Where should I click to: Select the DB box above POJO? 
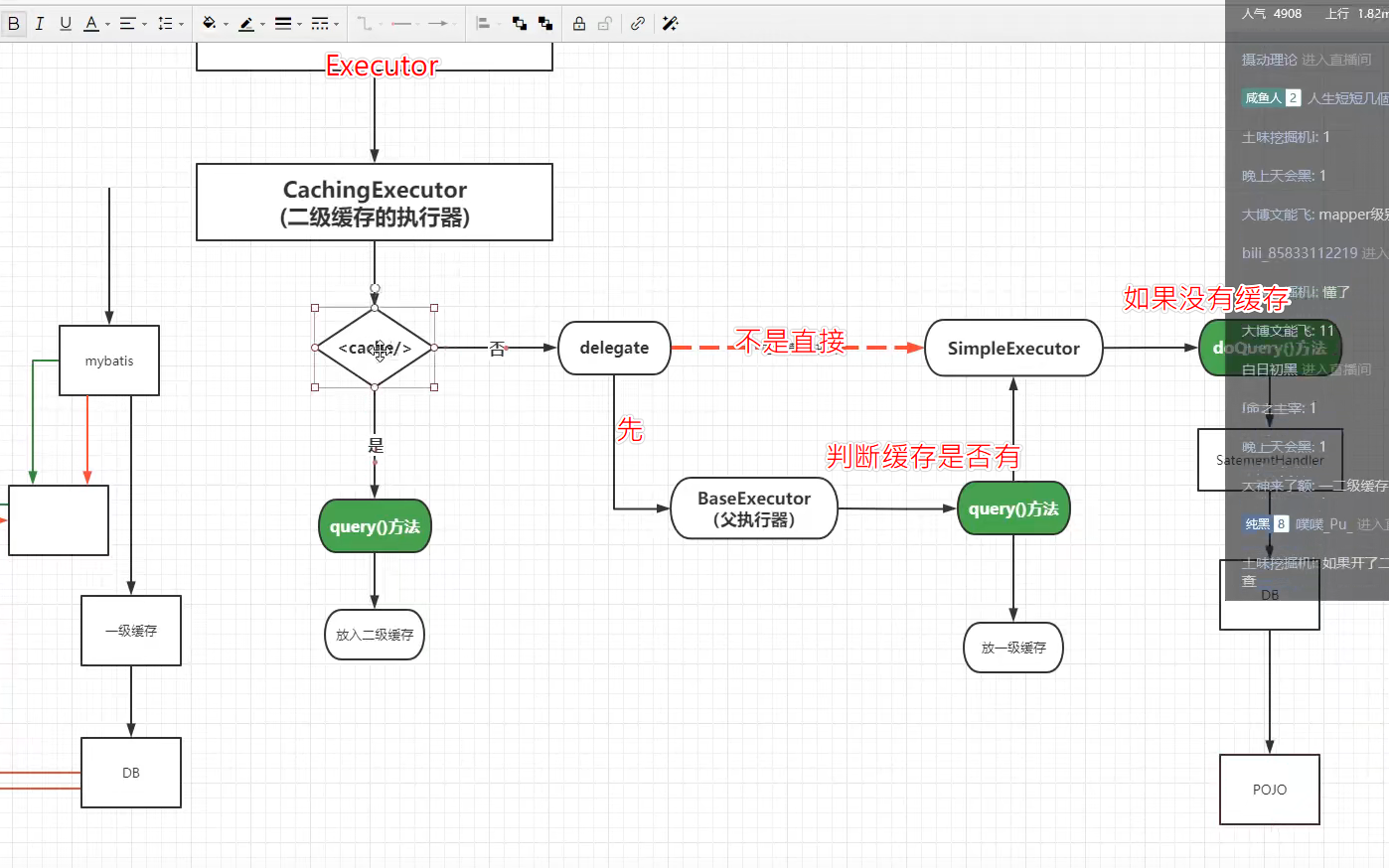[1270, 595]
